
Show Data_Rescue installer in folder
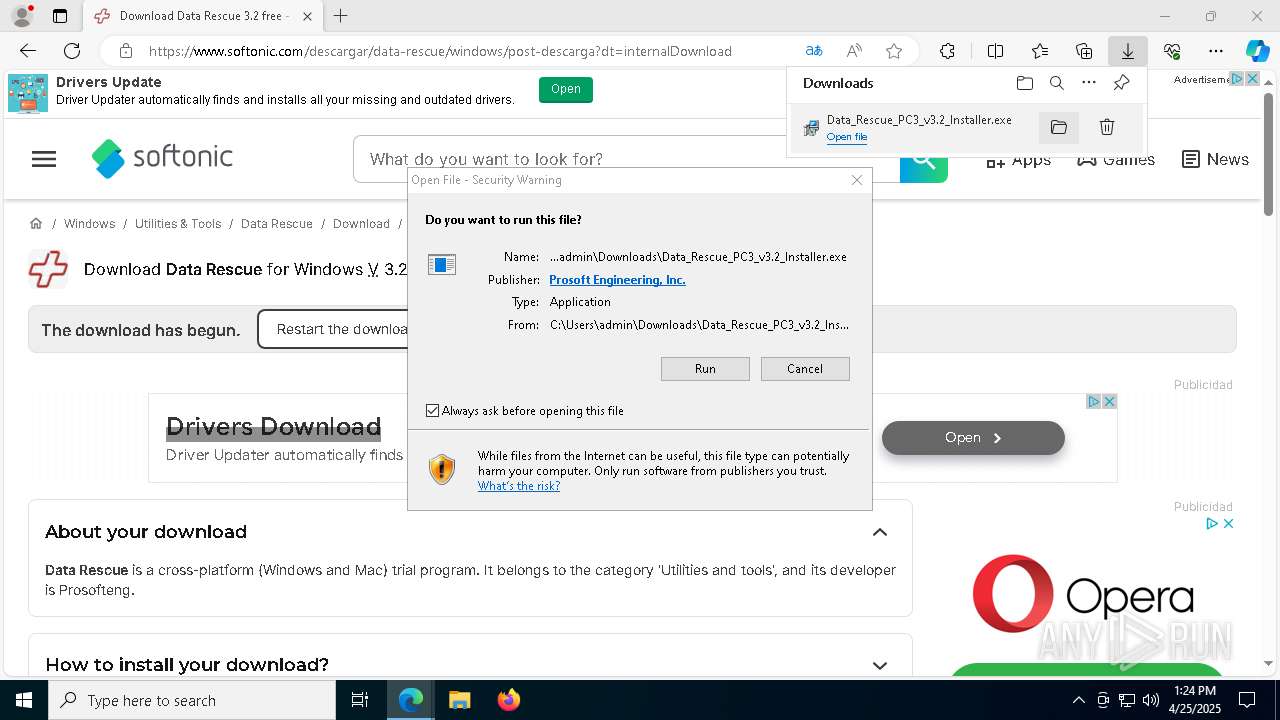(1059, 127)
